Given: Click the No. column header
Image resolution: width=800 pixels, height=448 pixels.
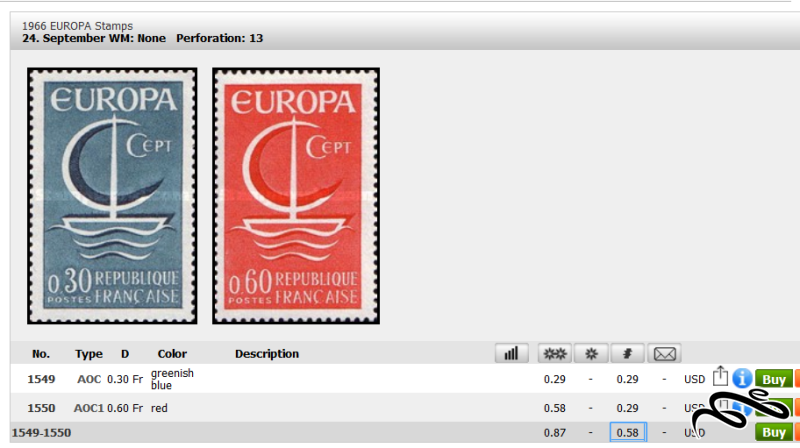Looking at the screenshot, I should click(x=41, y=354).
